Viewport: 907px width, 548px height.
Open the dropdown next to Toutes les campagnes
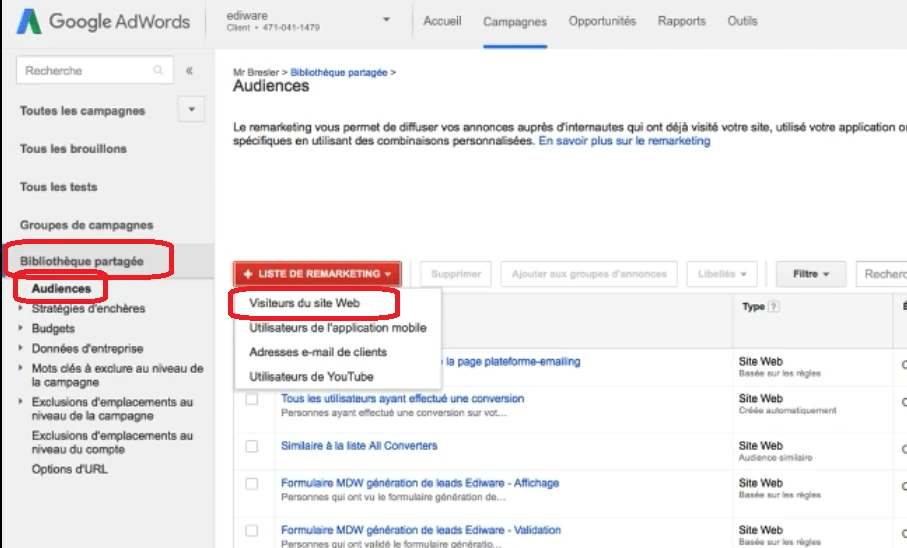[190, 110]
